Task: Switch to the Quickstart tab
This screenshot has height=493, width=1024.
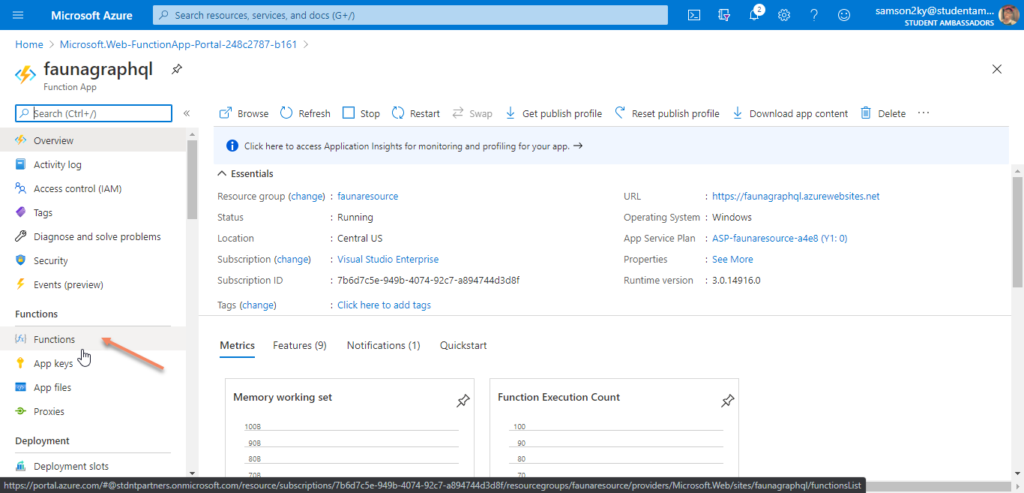Action: 463,345
